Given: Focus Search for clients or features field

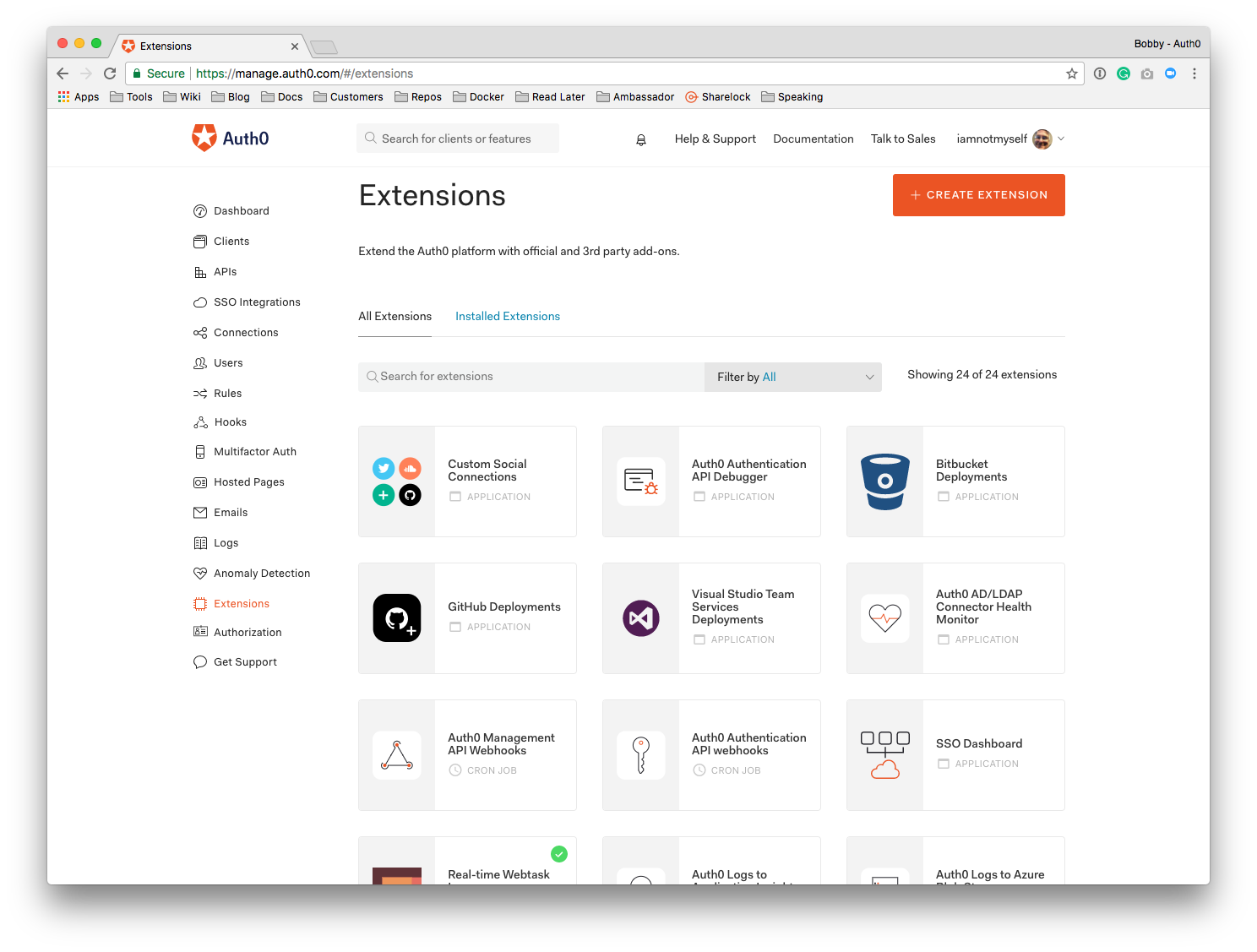Looking at the screenshot, I should [x=458, y=139].
